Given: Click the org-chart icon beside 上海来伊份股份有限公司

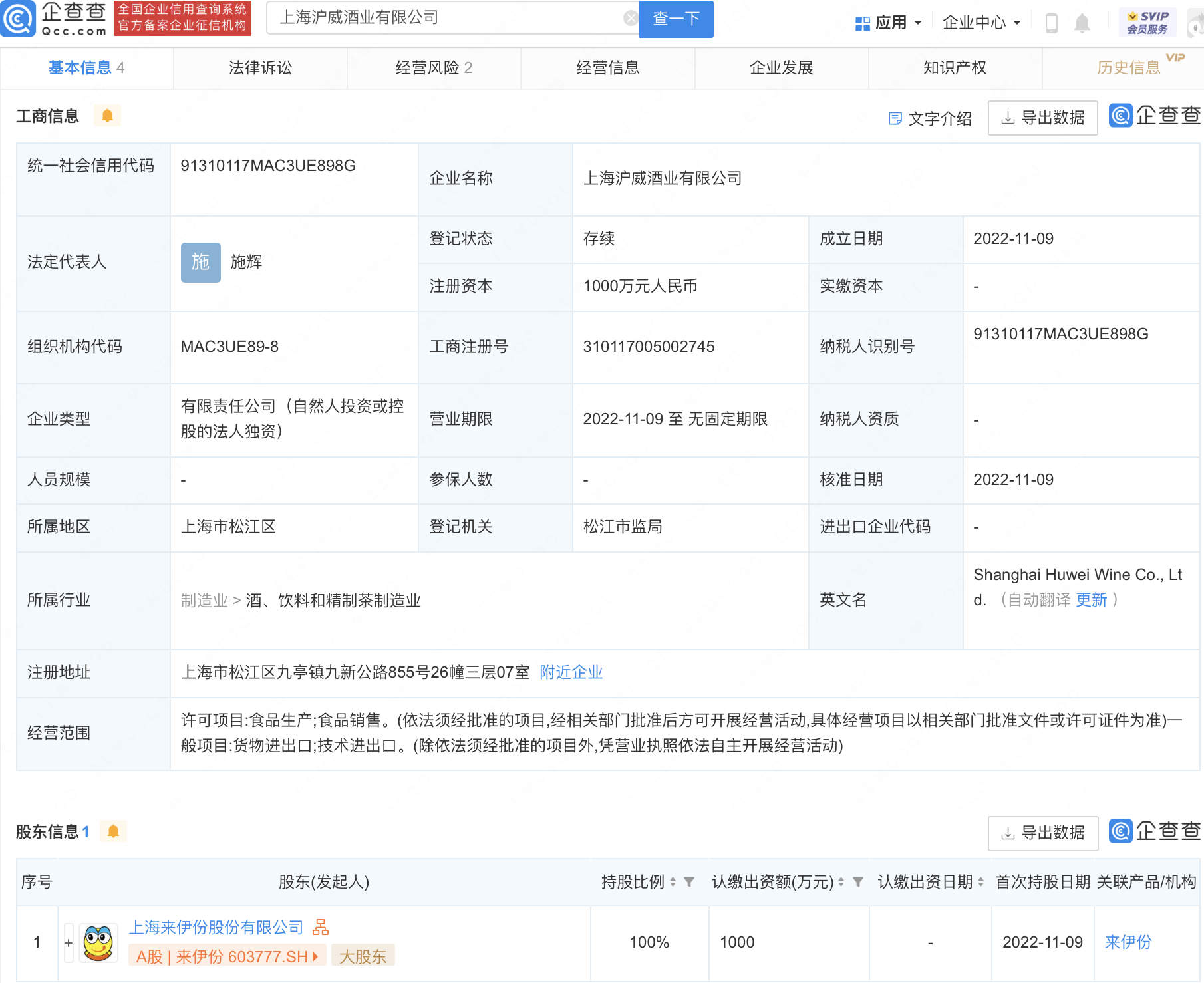Looking at the screenshot, I should pos(321,927).
